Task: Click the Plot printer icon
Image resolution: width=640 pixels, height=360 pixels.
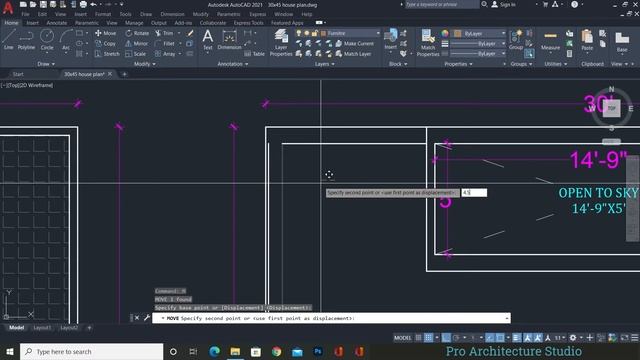Action: click(83, 4)
